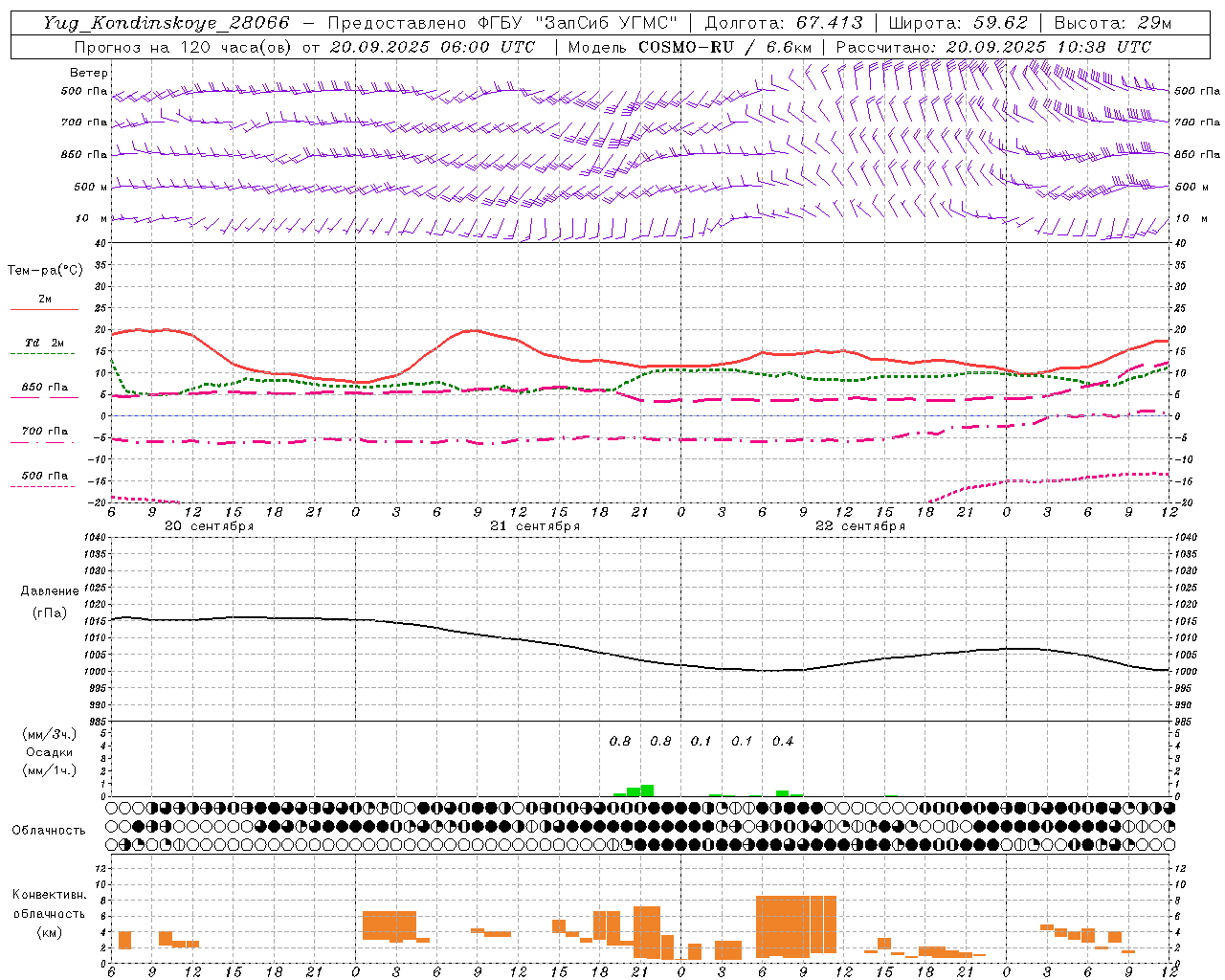
Task: Click the 20 сентября date label
Action: [x=210, y=526]
